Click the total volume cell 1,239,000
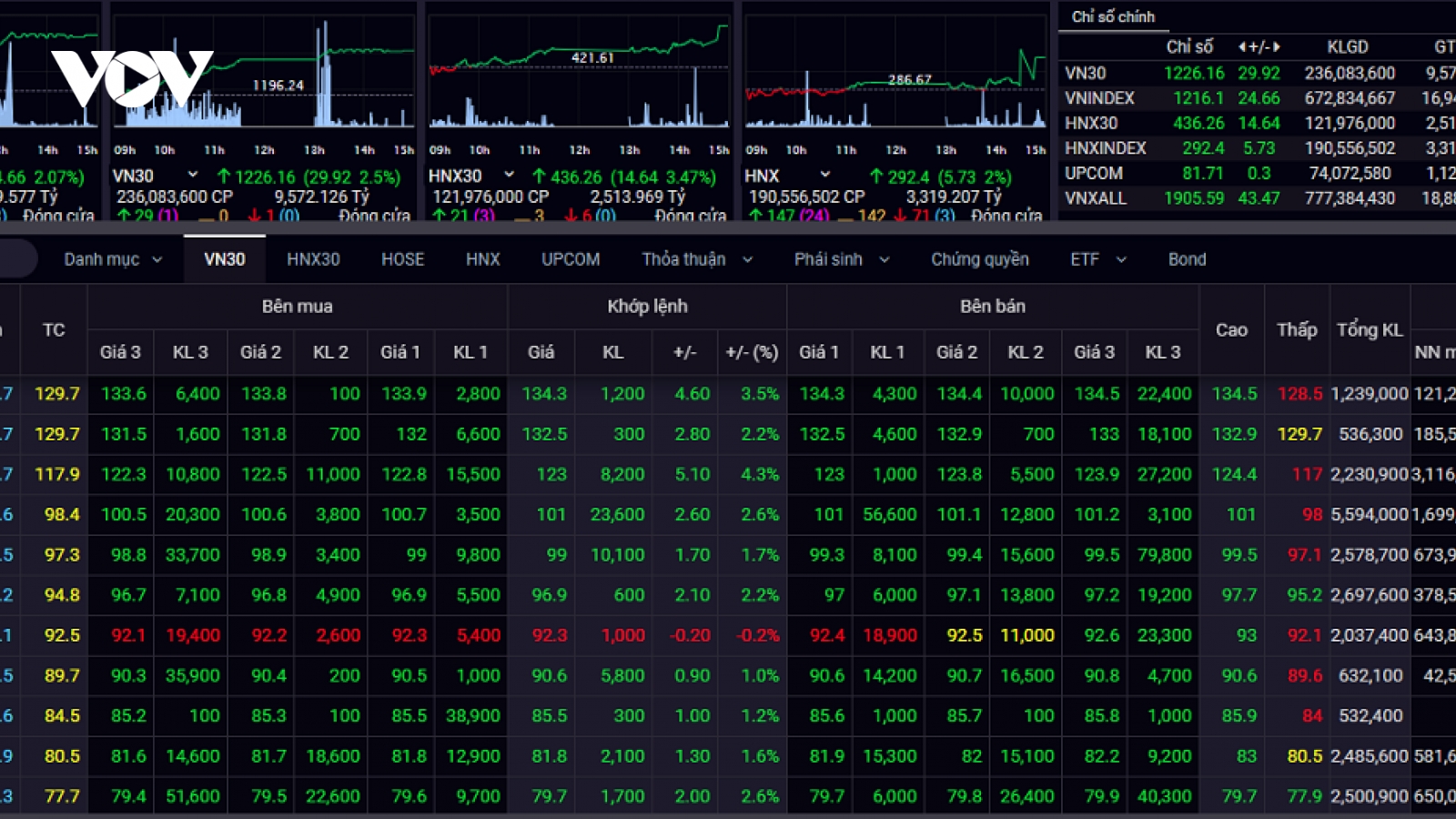The width and height of the screenshot is (1456, 819). (1370, 394)
